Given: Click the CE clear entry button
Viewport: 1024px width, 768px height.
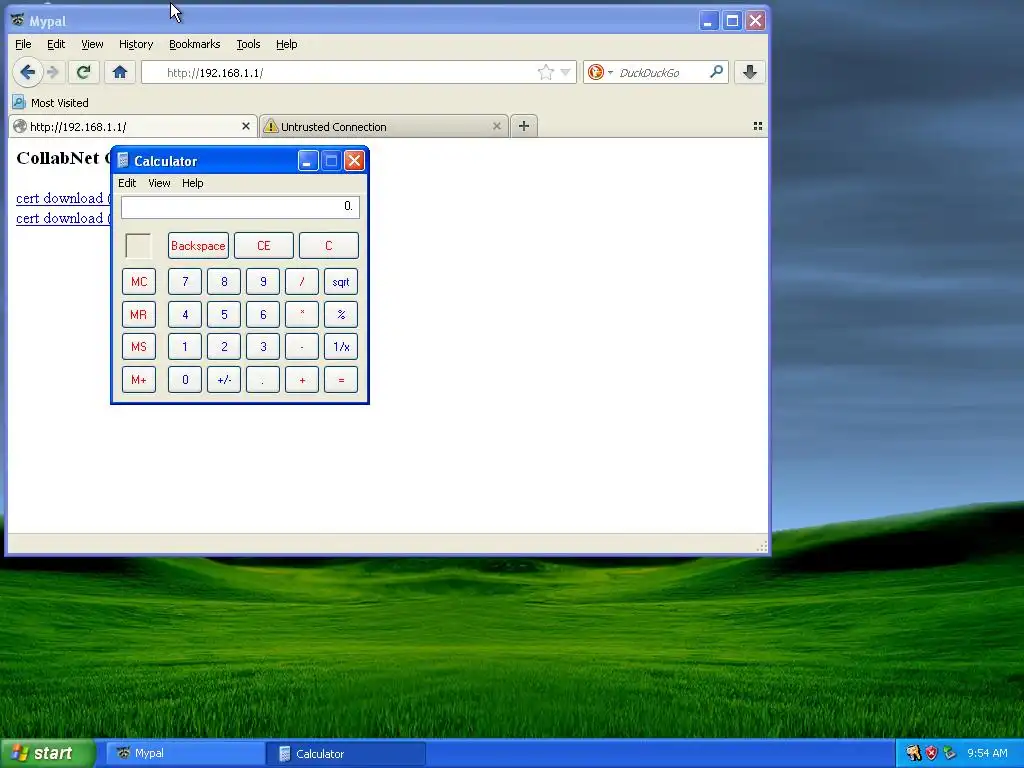Looking at the screenshot, I should tap(264, 246).
